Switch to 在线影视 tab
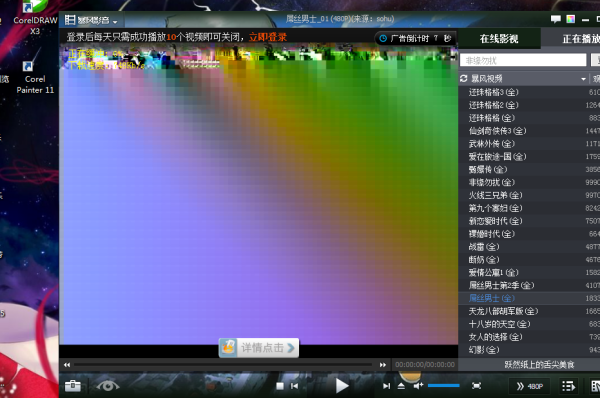 click(499, 39)
